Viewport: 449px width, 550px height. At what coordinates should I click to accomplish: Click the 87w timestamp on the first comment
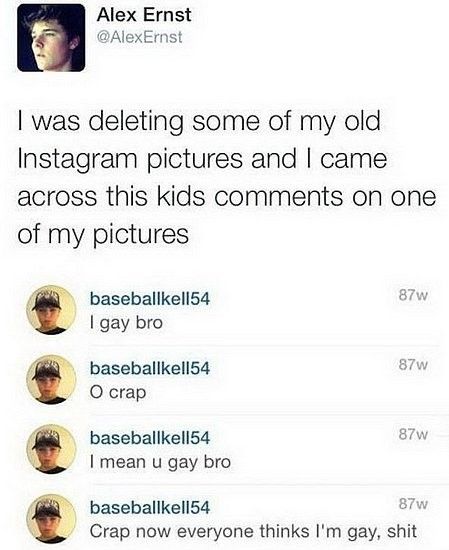click(413, 296)
